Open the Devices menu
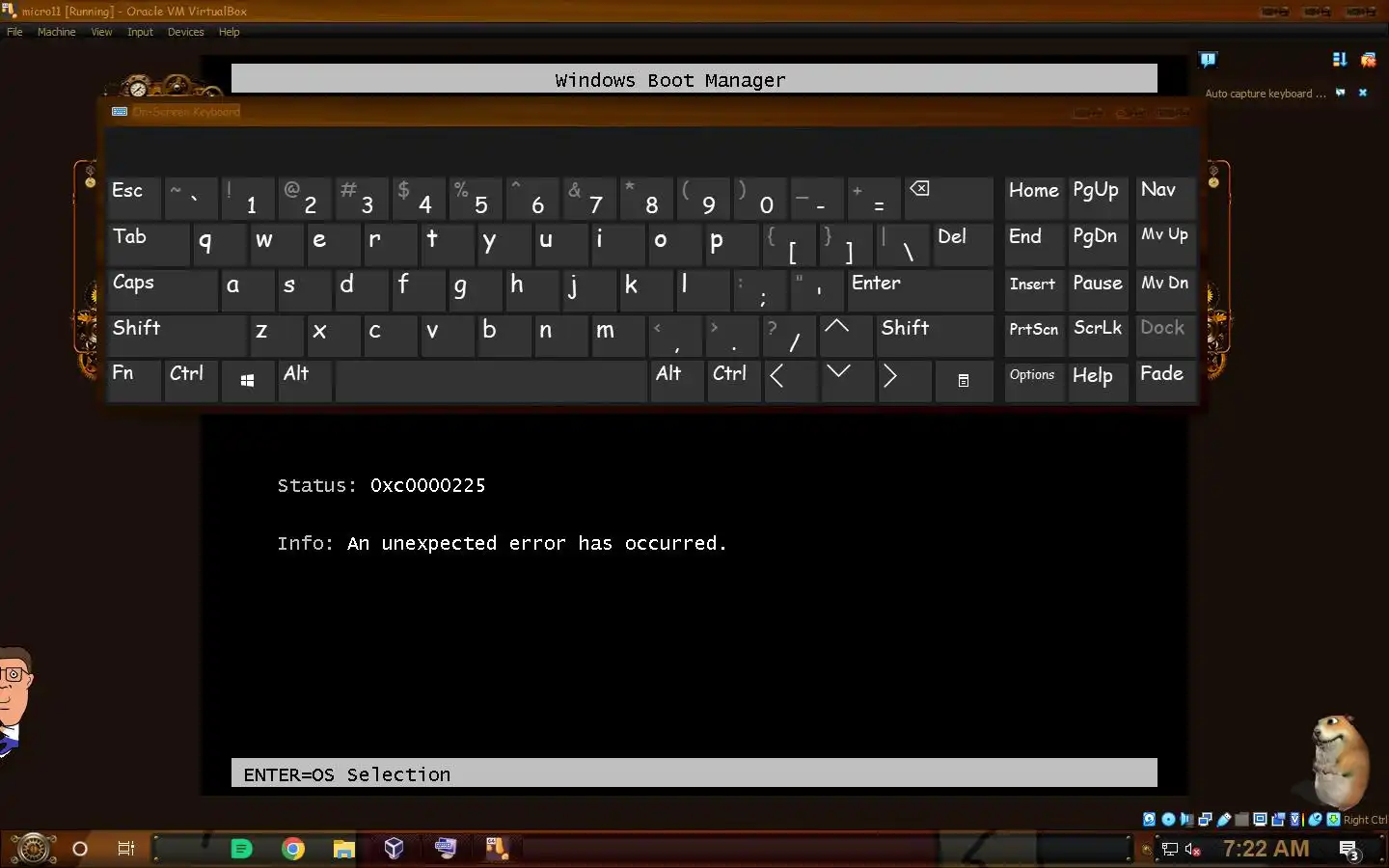The width and height of the screenshot is (1389, 868). click(185, 32)
